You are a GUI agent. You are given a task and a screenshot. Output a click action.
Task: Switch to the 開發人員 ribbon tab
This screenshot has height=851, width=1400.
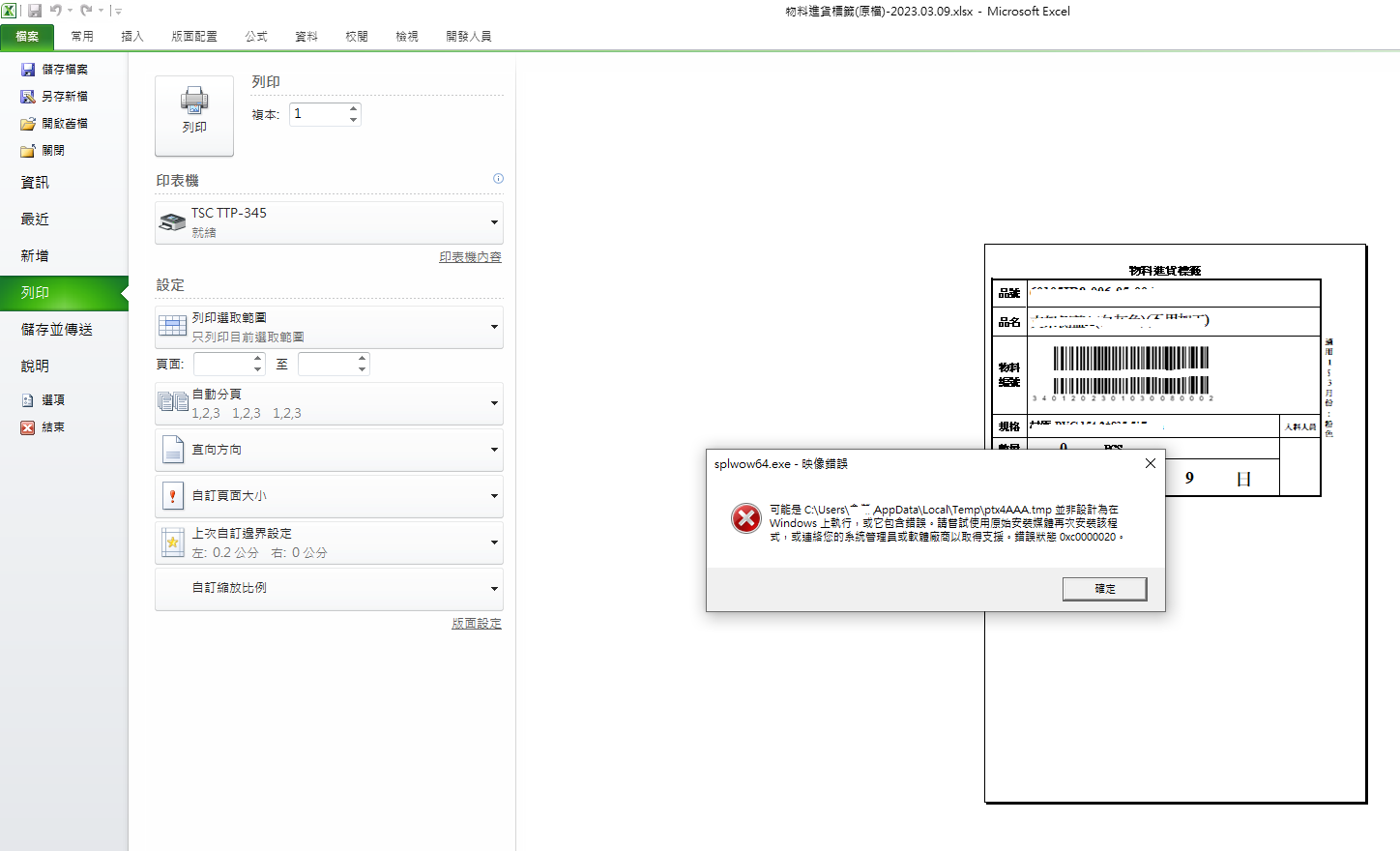(x=469, y=36)
